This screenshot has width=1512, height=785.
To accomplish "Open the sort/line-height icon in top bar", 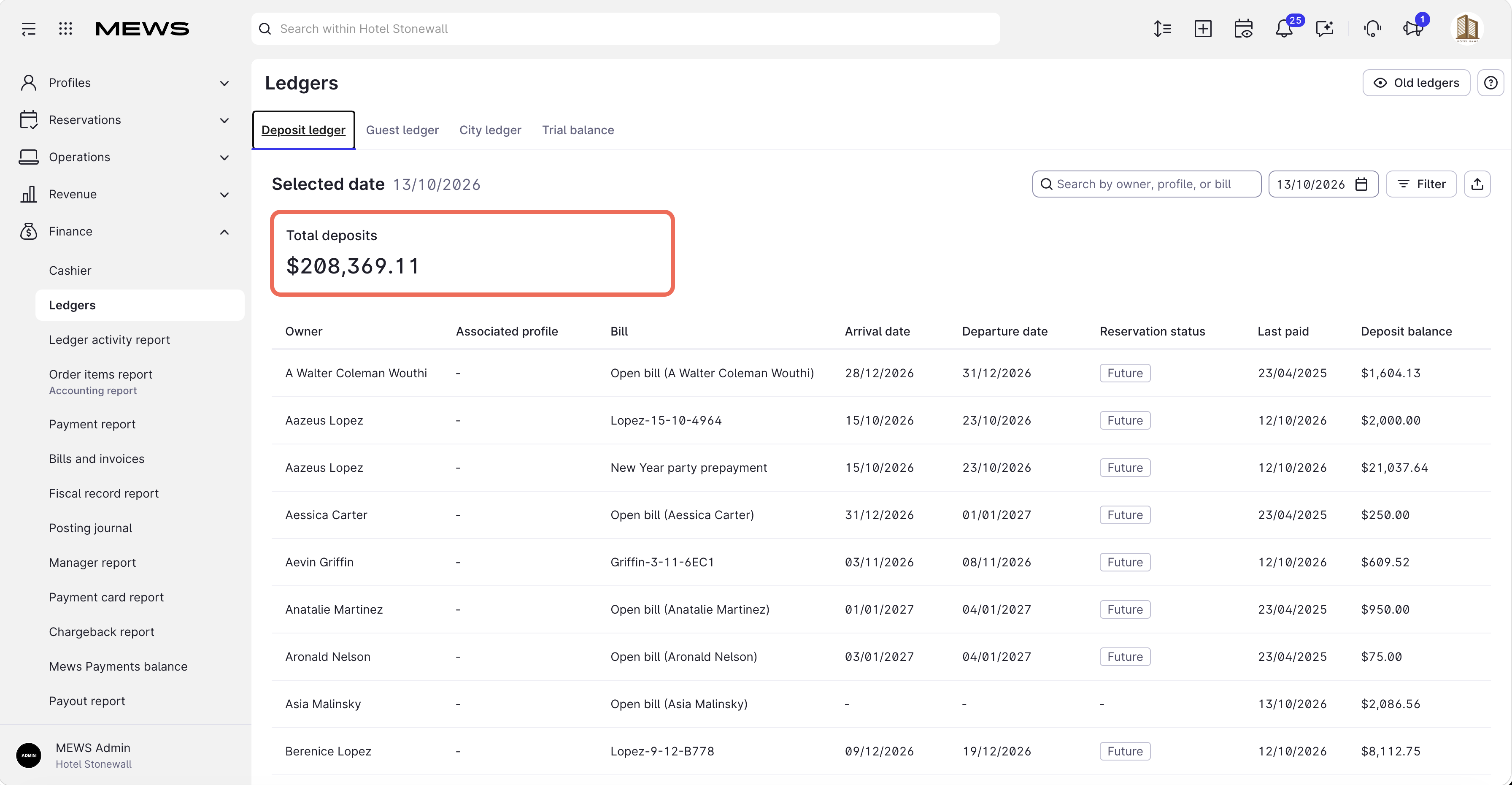I will [1162, 29].
